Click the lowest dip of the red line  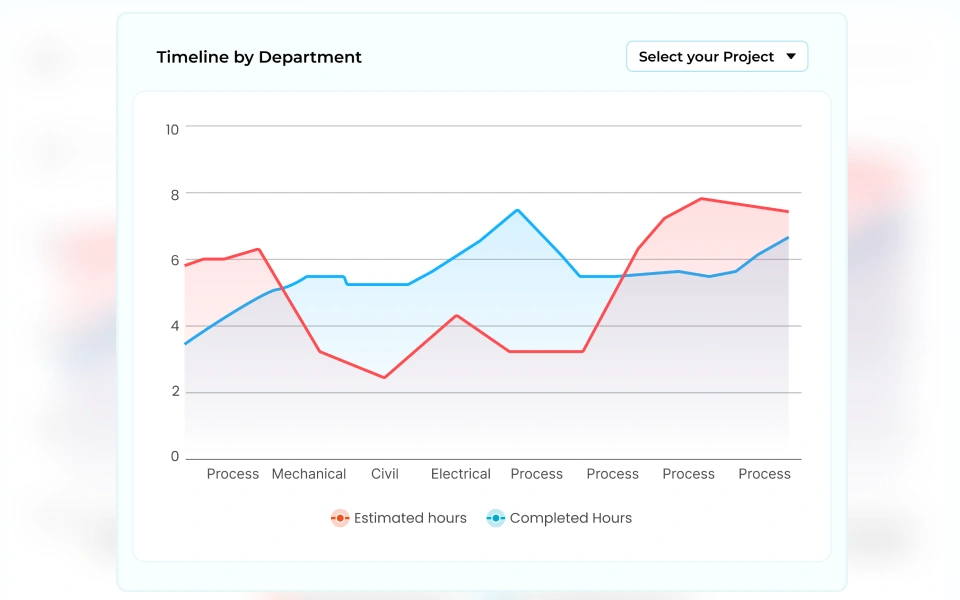(384, 377)
